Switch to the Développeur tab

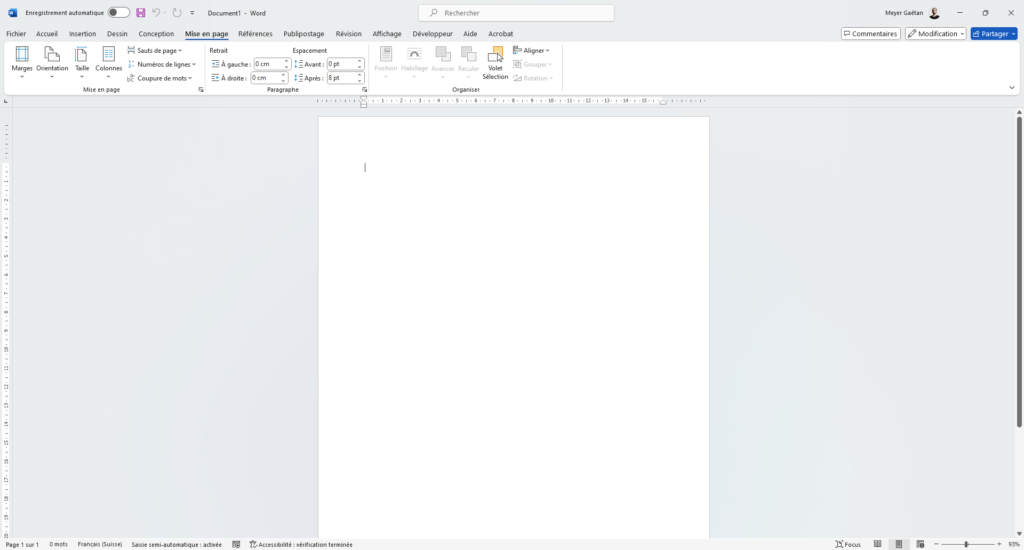pos(432,33)
